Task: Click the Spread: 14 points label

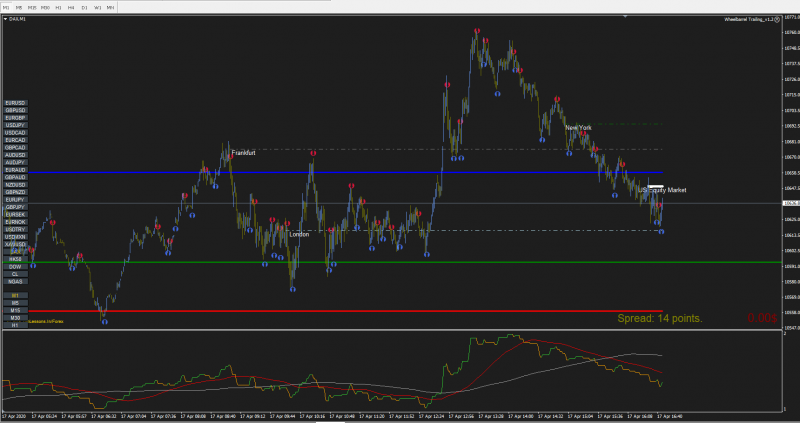Action: click(x=660, y=318)
